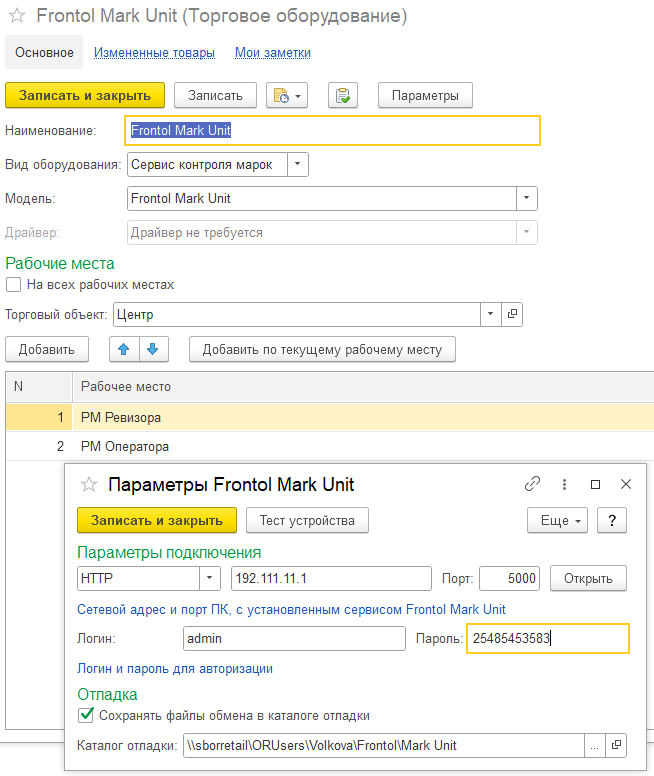Image resolution: width=654 pixels, height=776 pixels.
Task: Expand the Вид оборудования dropdown
Action: tap(298, 164)
